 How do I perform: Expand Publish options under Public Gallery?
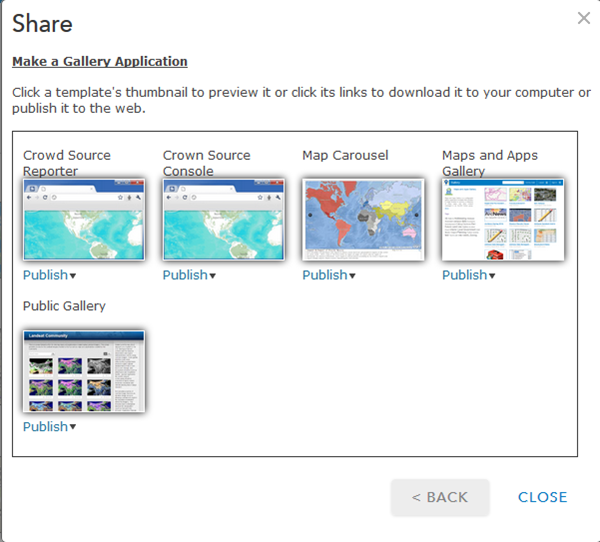tap(50, 427)
